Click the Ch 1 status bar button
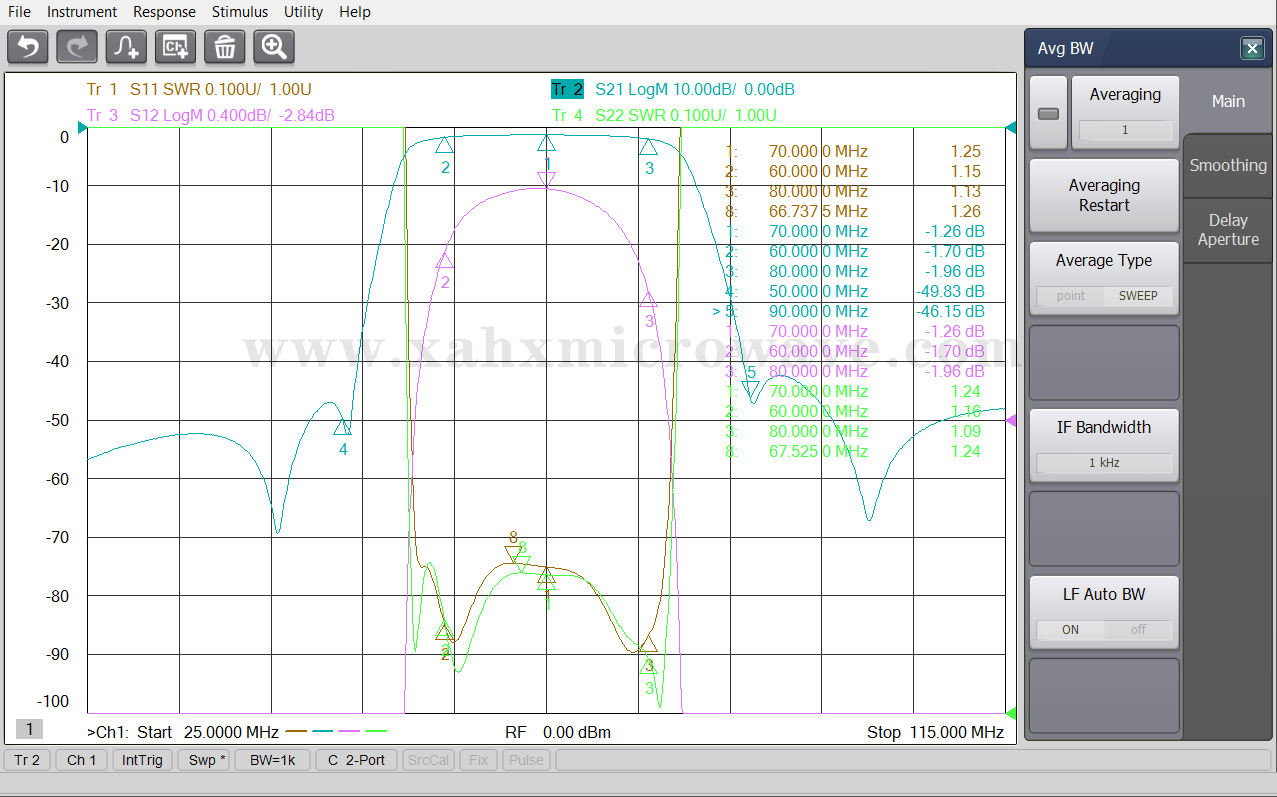Image resolution: width=1277 pixels, height=797 pixels. click(x=82, y=760)
